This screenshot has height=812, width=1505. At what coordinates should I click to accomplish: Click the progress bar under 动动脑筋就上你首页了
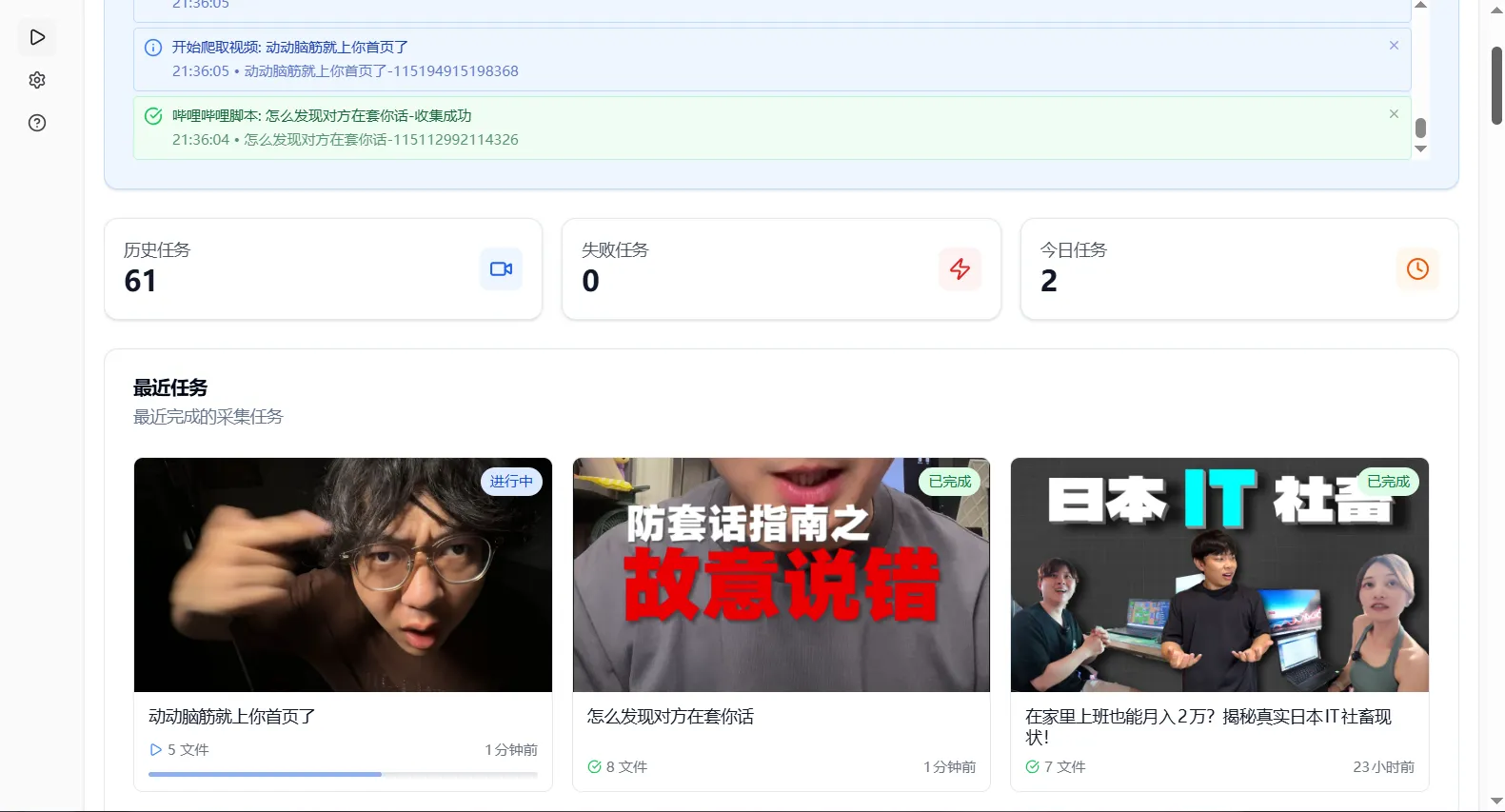pos(343,774)
